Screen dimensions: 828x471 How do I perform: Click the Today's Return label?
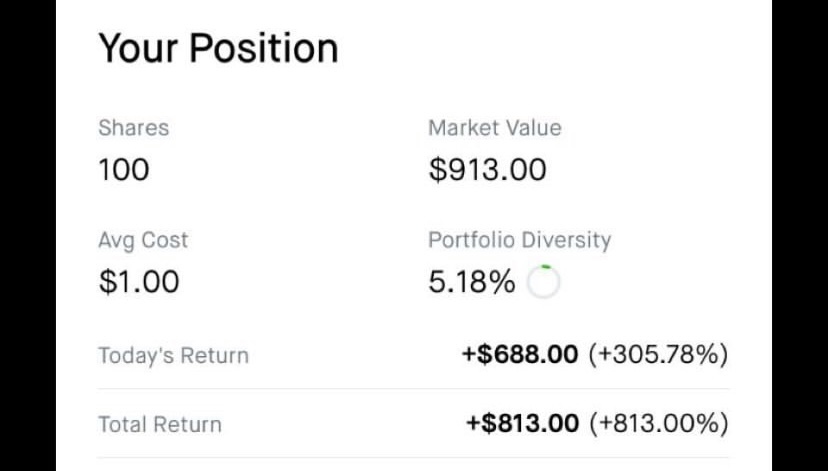(x=173, y=355)
